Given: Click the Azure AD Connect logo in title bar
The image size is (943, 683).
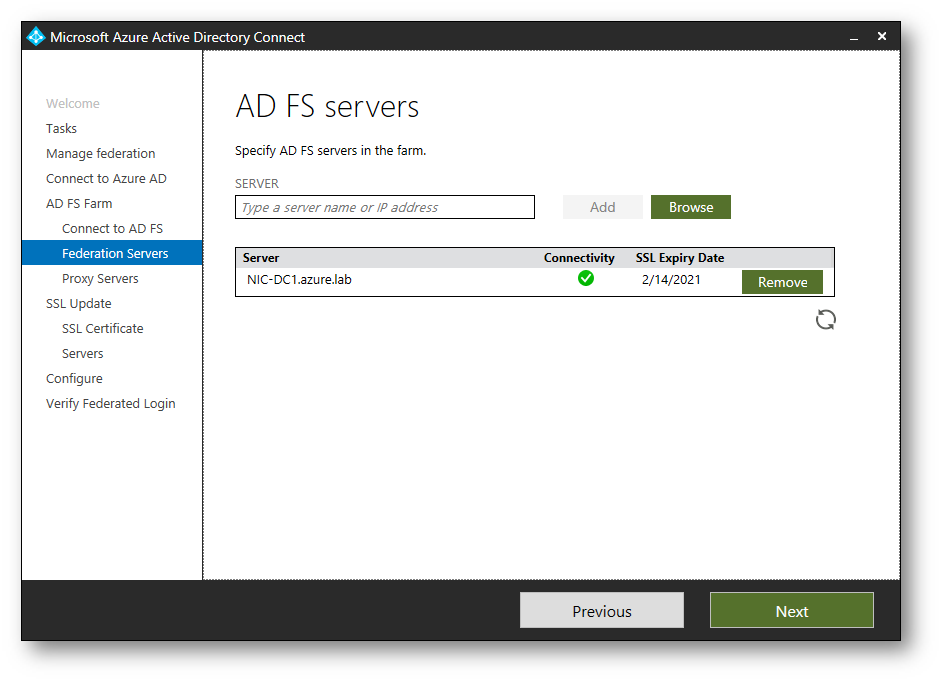Looking at the screenshot, I should (36, 37).
